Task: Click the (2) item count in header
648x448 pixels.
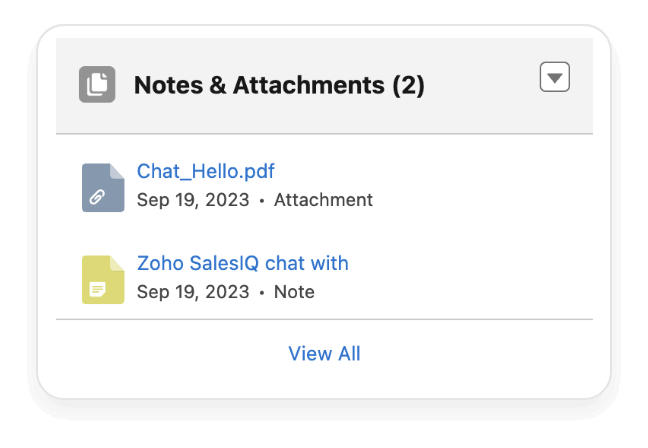Action: [408, 86]
